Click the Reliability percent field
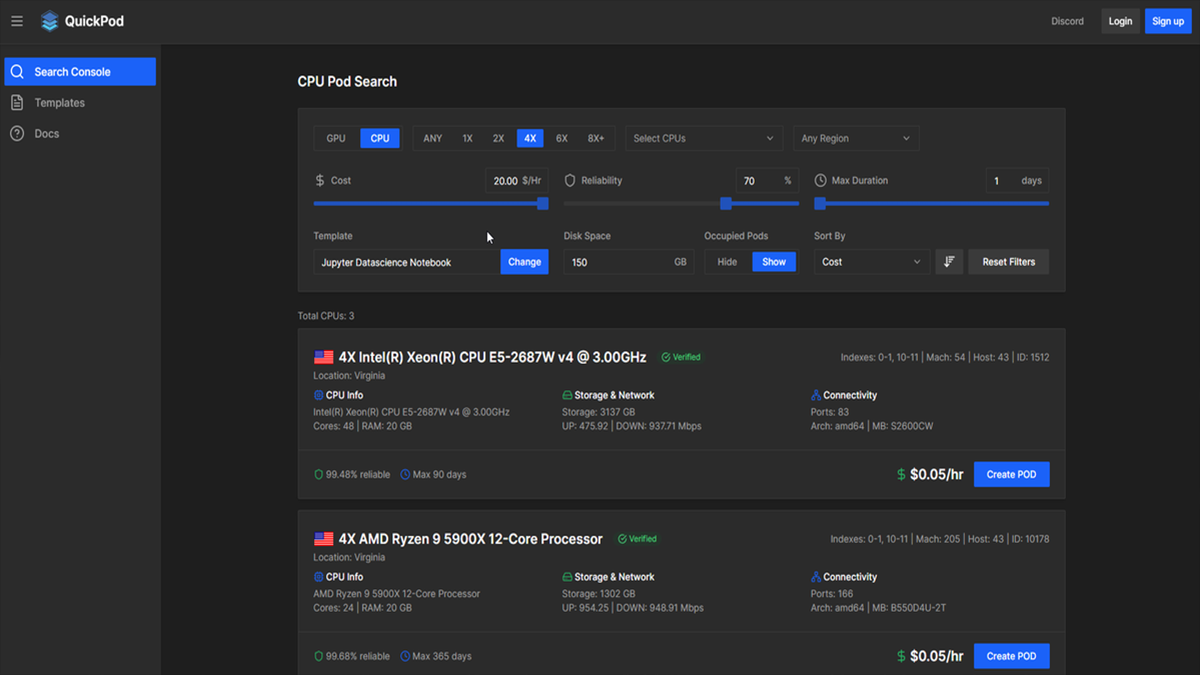The height and width of the screenshot is (675, 1200). coord(767,181)
